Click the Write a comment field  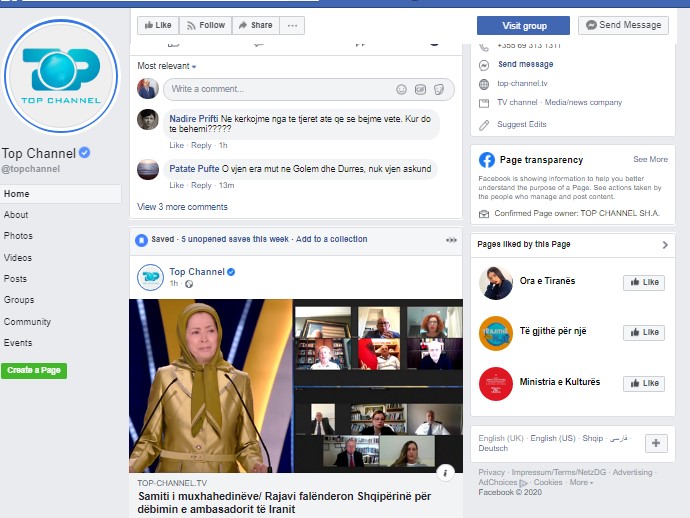click(280, 89)
